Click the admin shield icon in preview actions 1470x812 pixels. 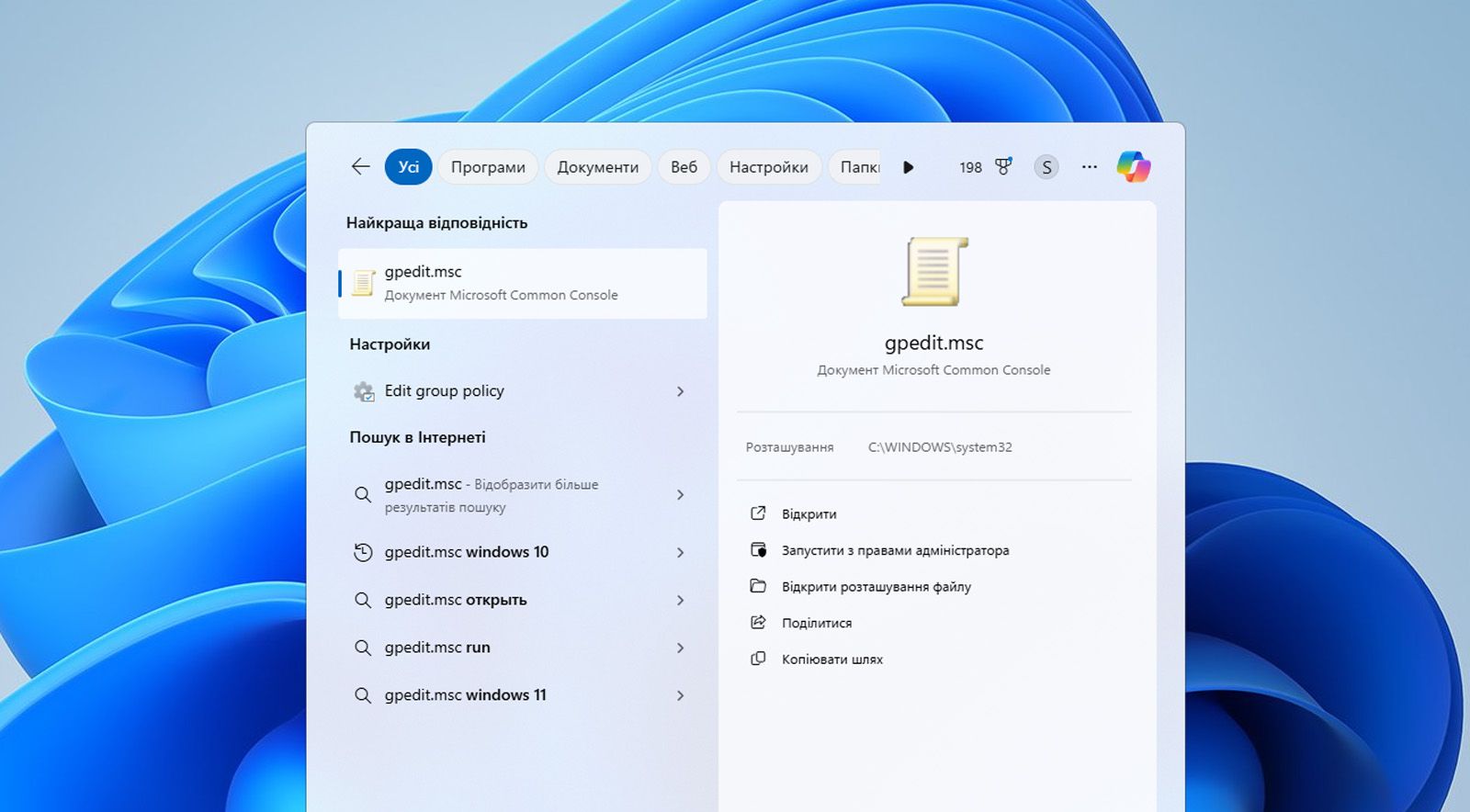point(758,550)
